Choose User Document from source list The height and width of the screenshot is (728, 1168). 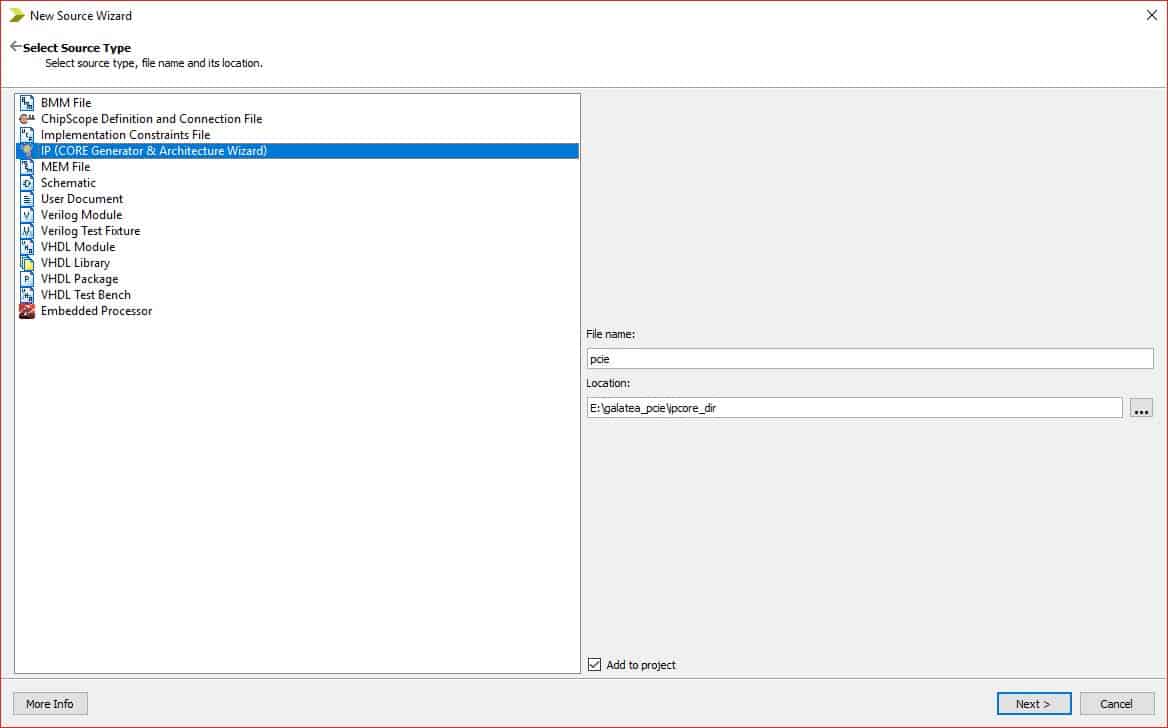82,199
